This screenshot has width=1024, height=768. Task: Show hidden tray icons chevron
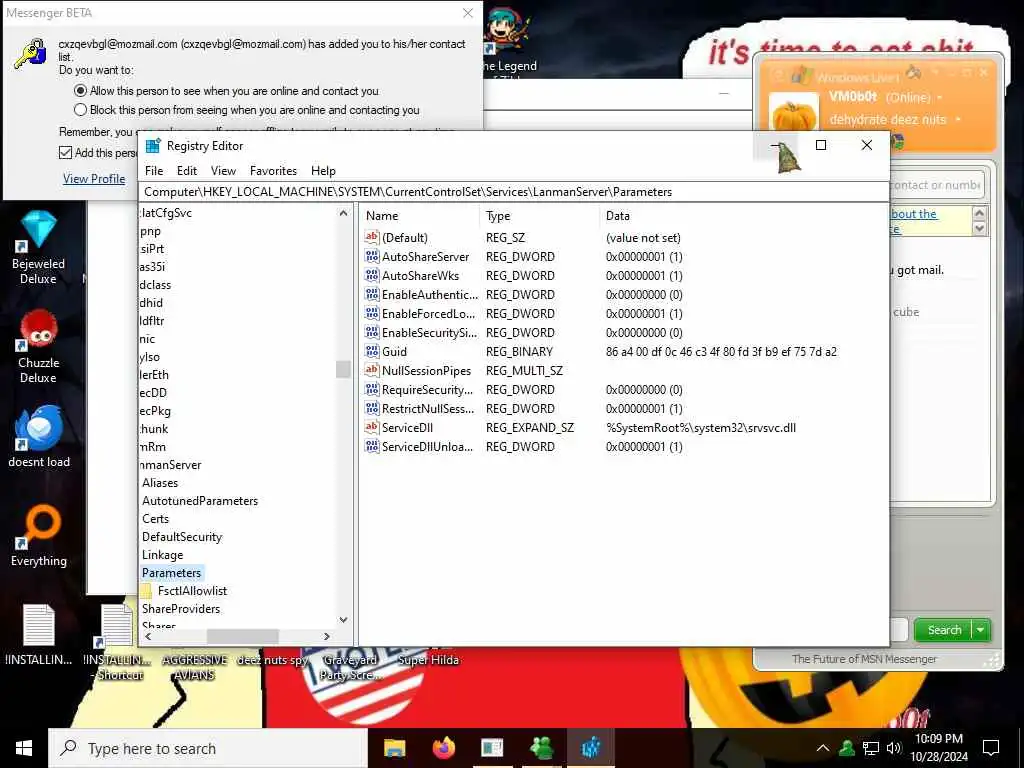pyautogui.click(x=823, y=748)
